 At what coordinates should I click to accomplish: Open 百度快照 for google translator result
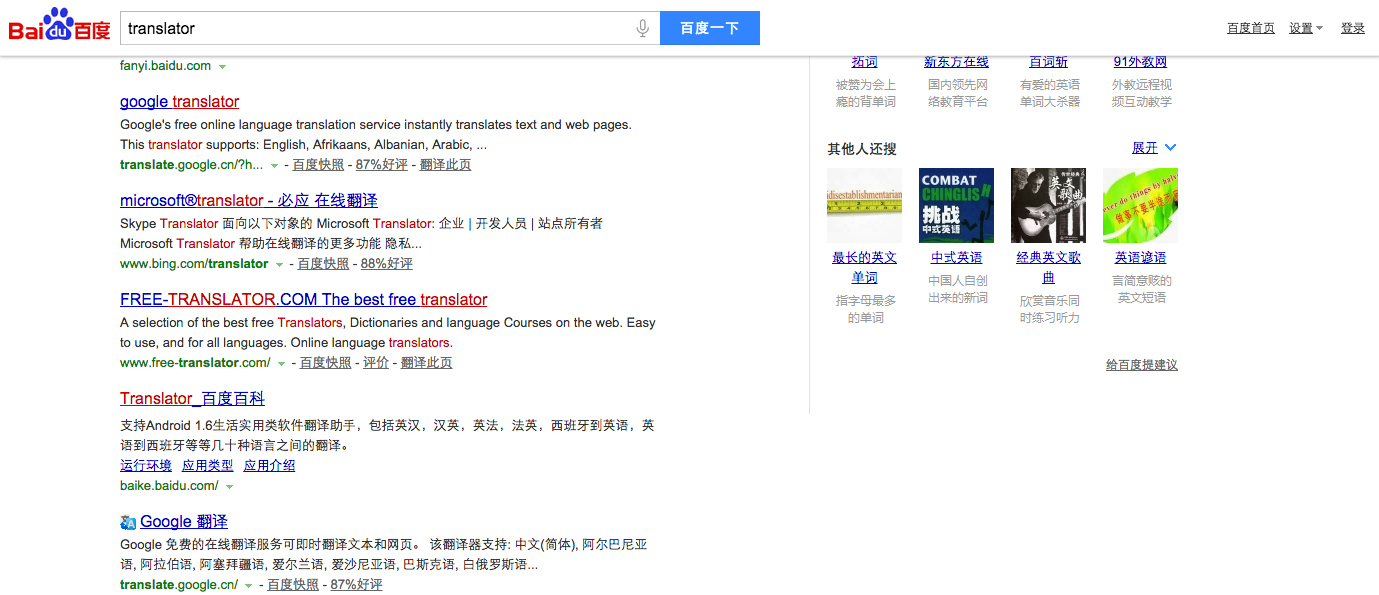click(318, 164)
